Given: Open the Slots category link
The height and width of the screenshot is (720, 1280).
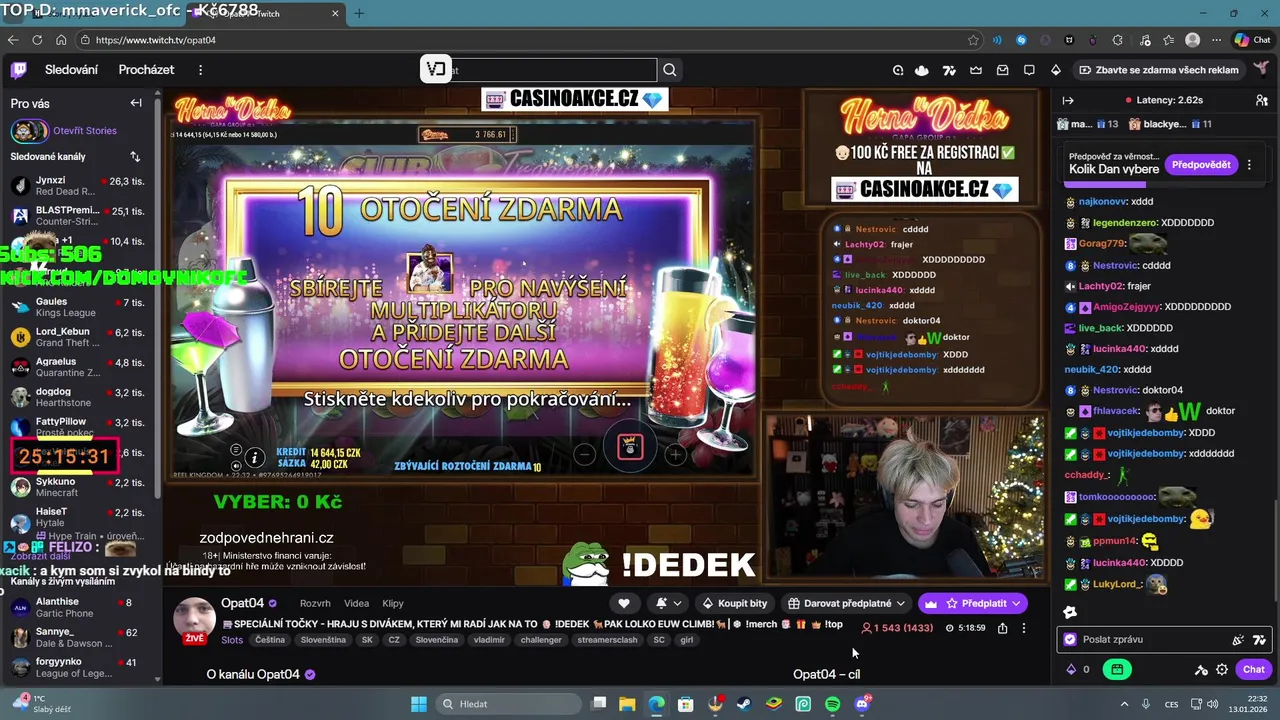Looking at the screenshot, I should pyautogui.click(x=232, y=640).
